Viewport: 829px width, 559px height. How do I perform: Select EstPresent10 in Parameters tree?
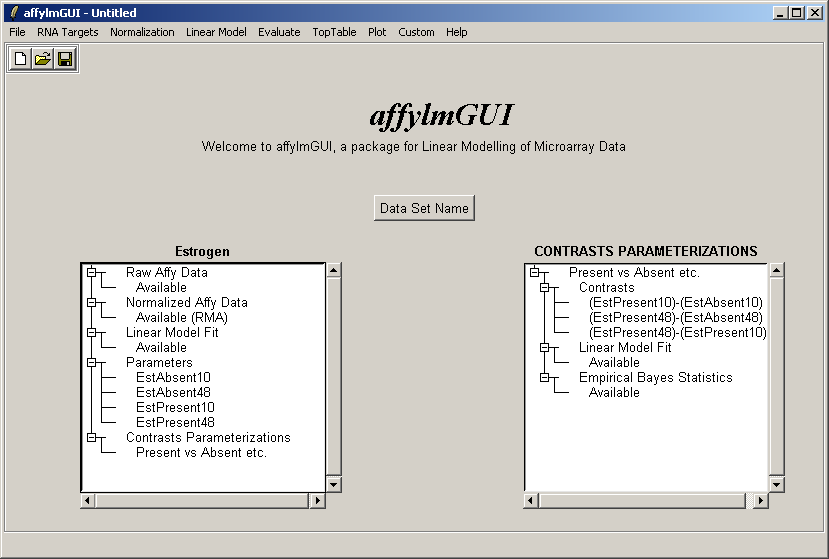point(175,407)
